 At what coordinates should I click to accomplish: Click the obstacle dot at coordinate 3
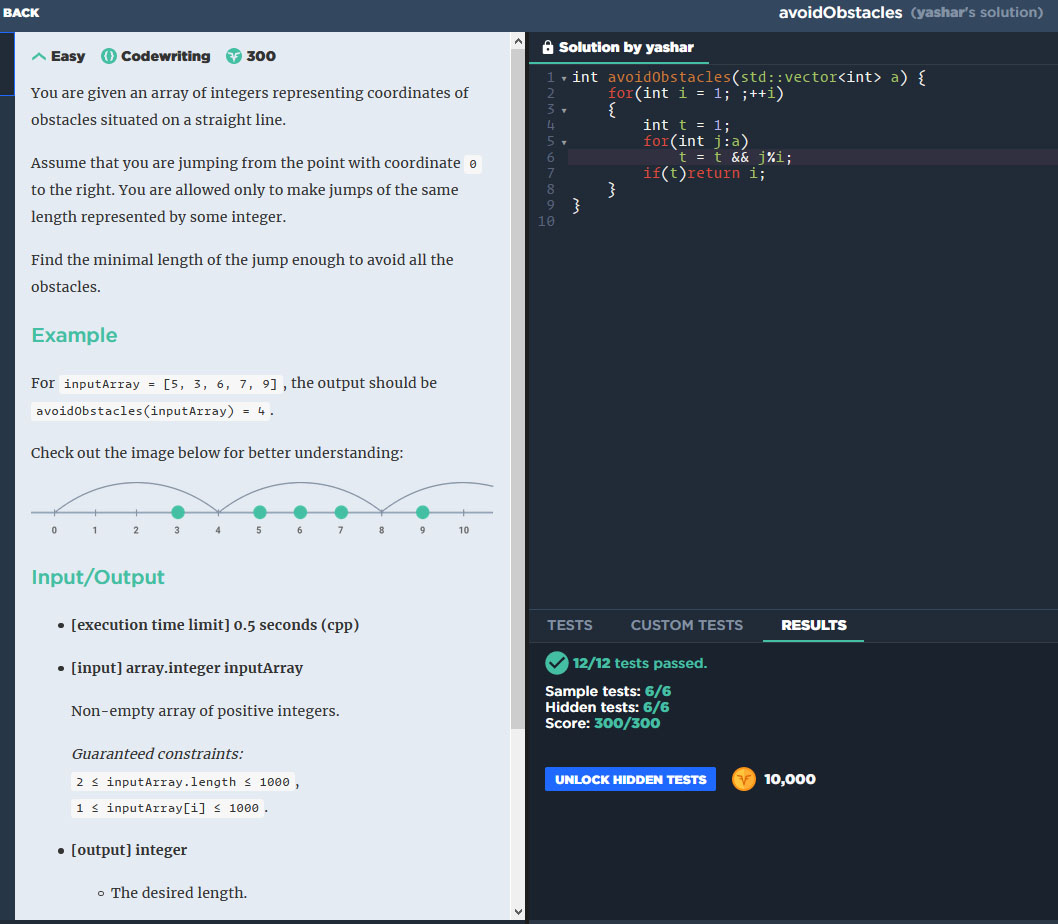178,512
